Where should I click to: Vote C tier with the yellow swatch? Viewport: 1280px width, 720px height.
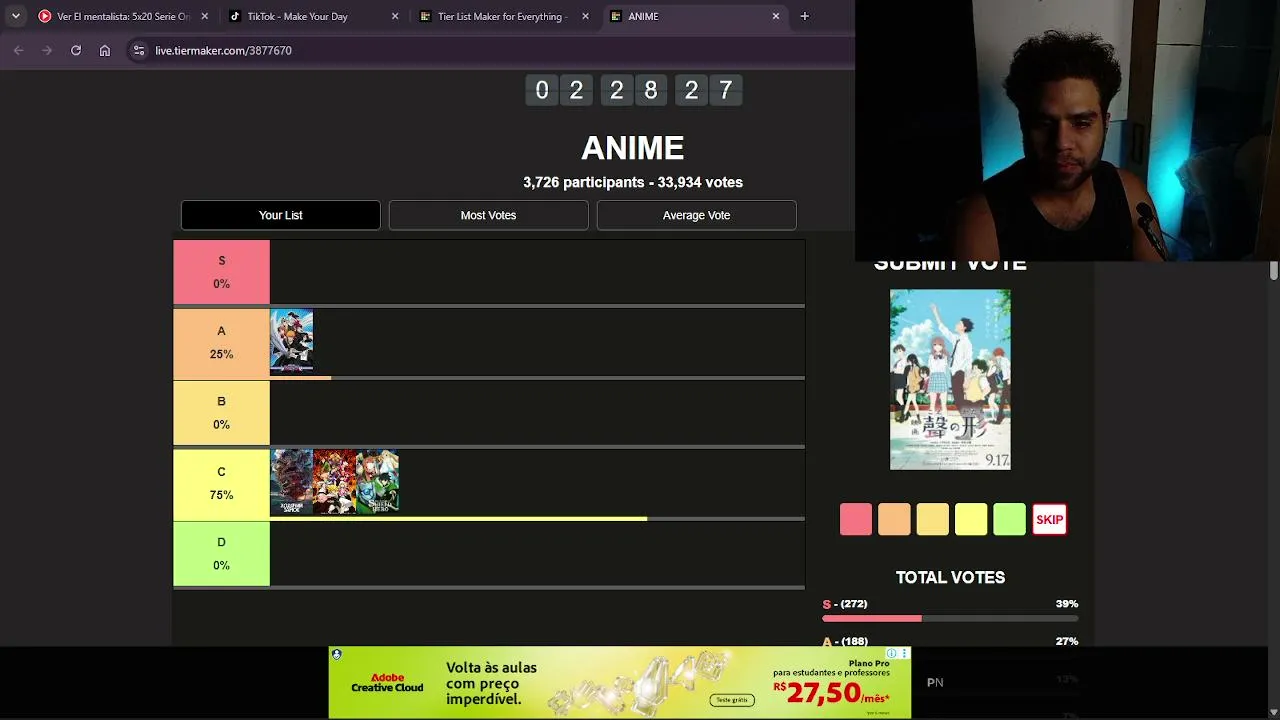[971, 519]
